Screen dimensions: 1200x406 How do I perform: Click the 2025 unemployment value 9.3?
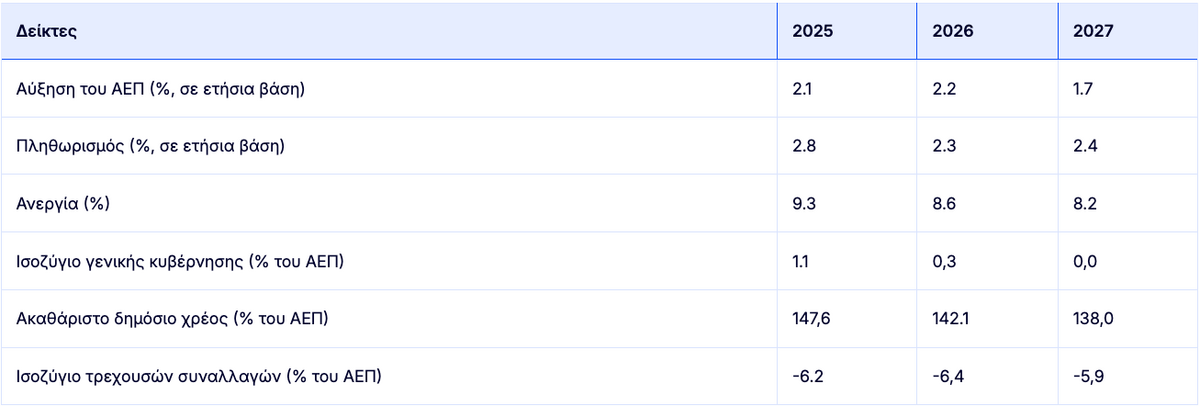(x=804, y=204)
